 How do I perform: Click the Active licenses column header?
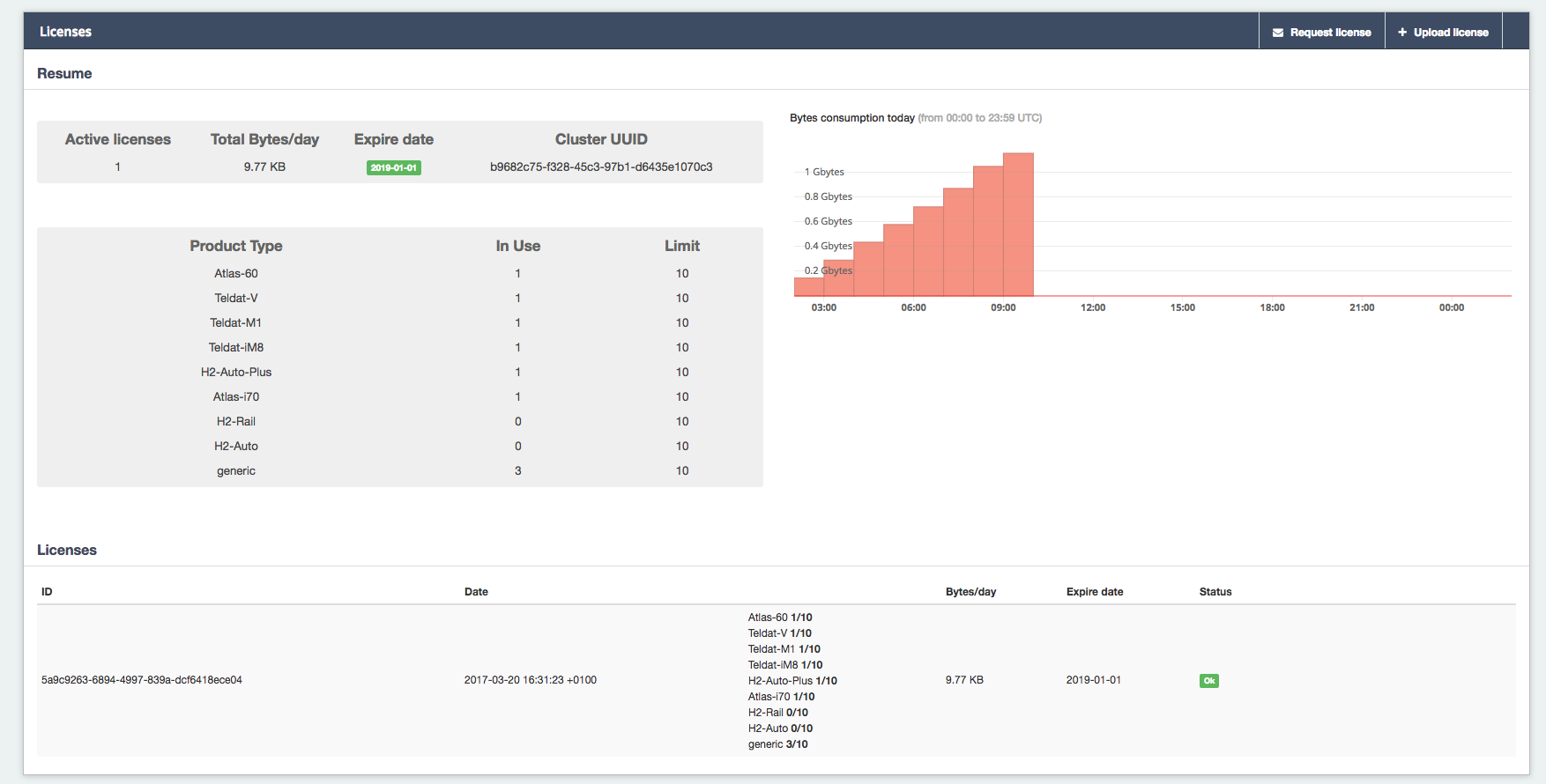(118, 139)
